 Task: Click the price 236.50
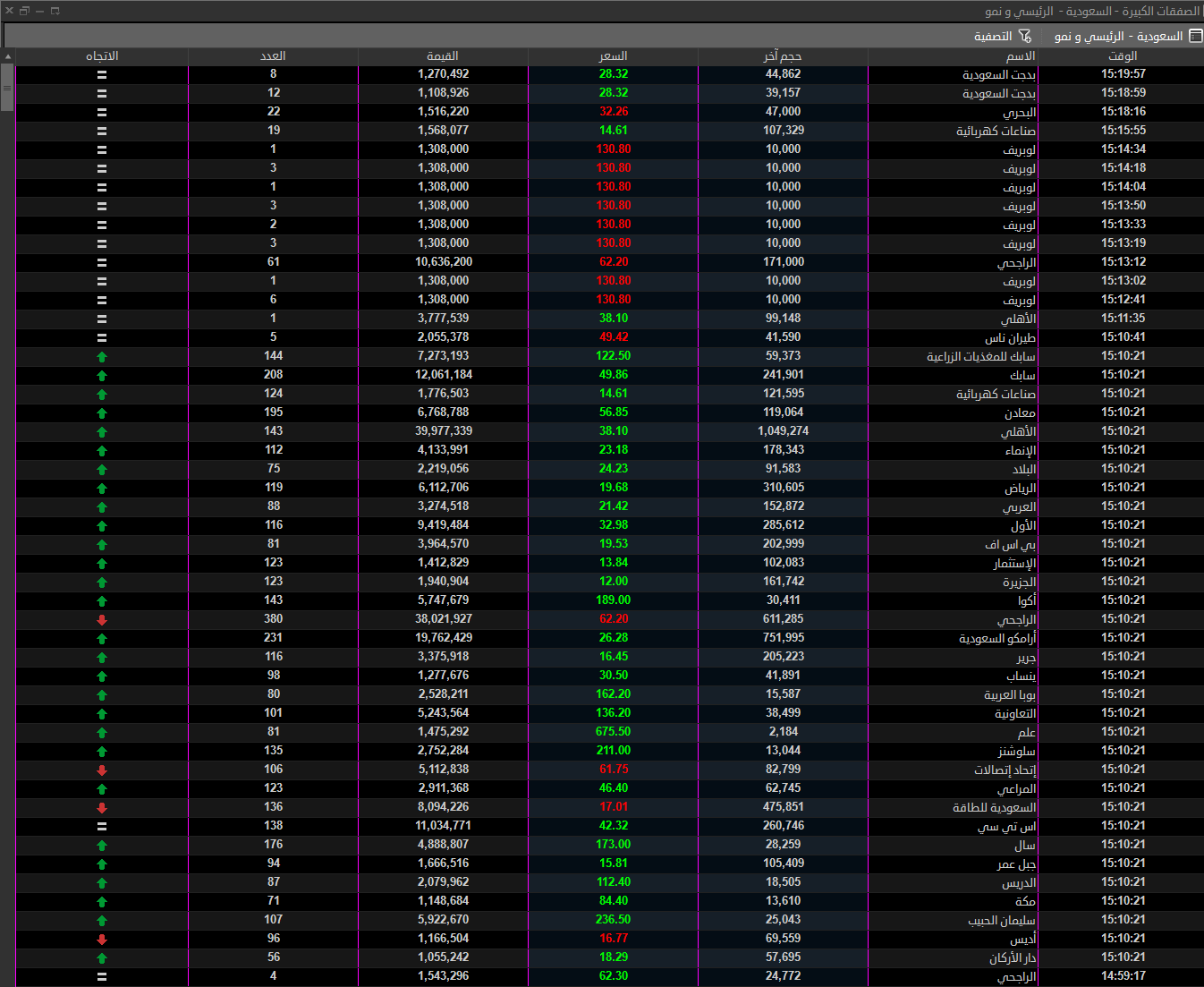tap(614, 920)
